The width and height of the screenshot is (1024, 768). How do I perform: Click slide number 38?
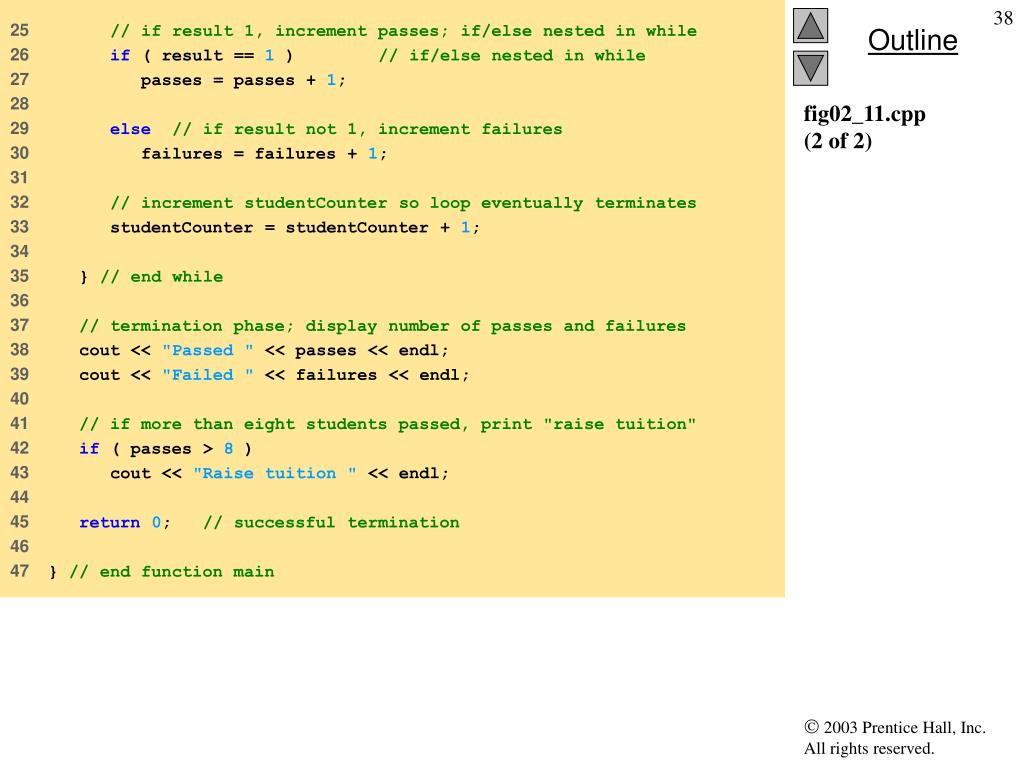(1002, 18)
